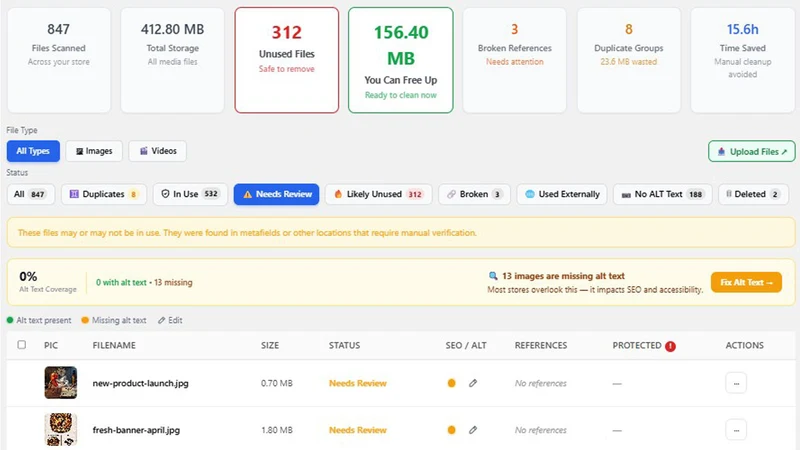Filter status by All 847

pos(31,194)
